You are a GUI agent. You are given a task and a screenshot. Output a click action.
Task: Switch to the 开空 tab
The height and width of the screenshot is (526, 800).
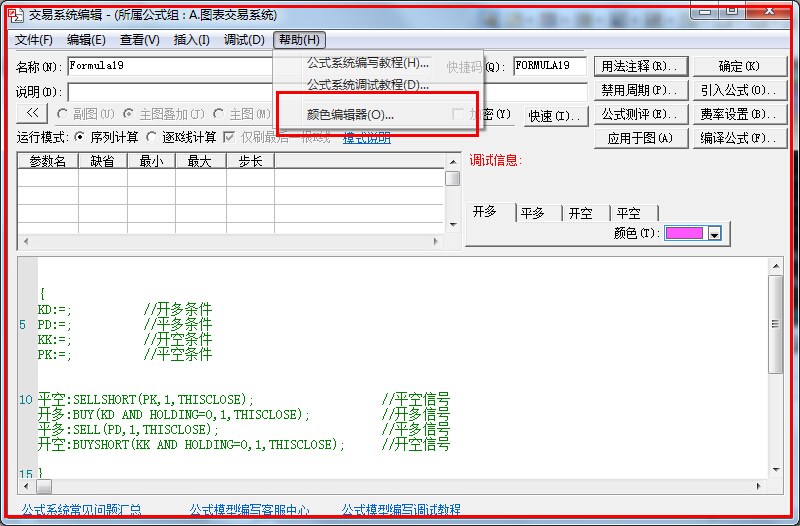(580, 213)
